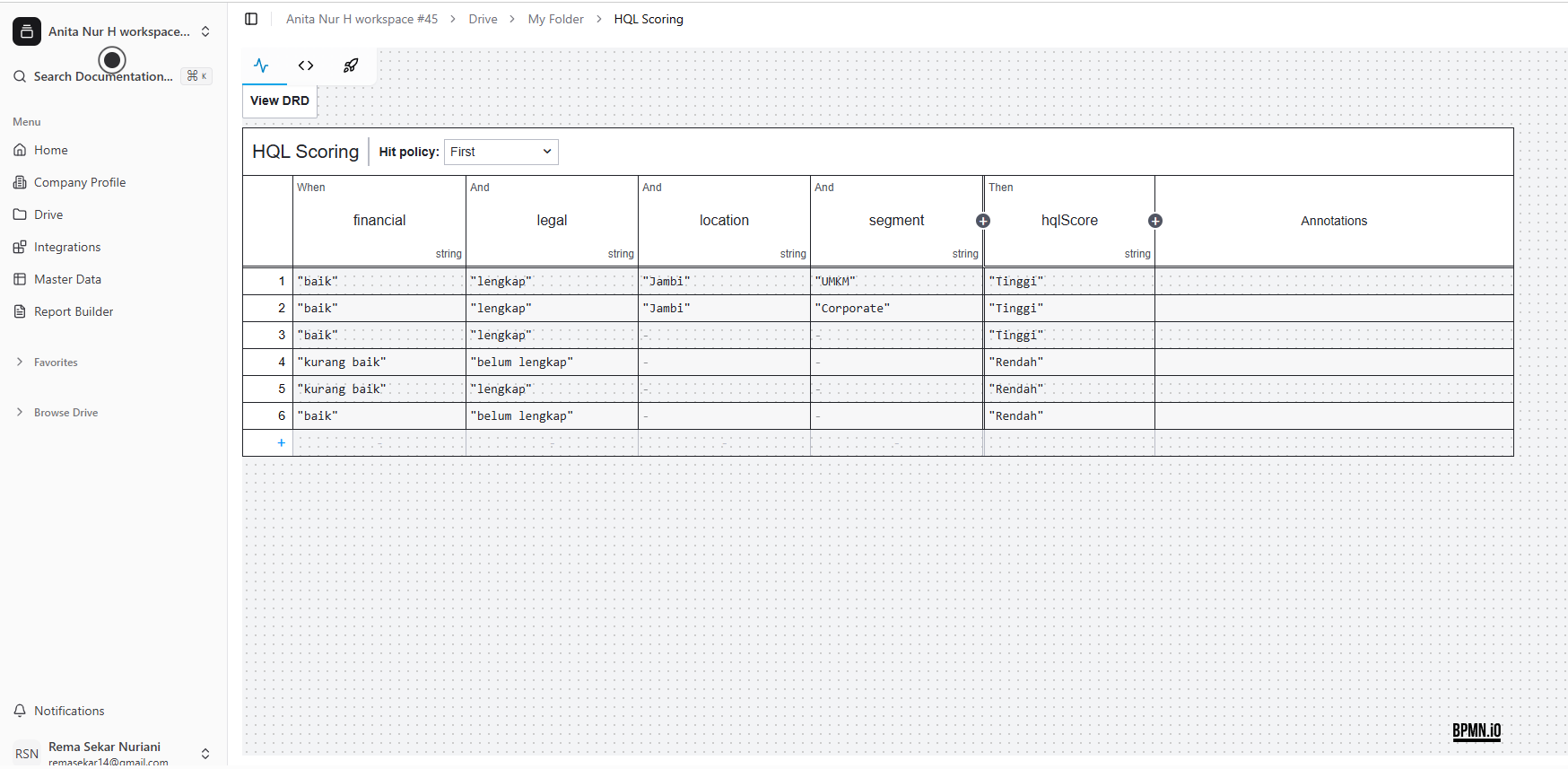
Task: Open the BPMN.iO logo link
Action: tap(1476, 731)
